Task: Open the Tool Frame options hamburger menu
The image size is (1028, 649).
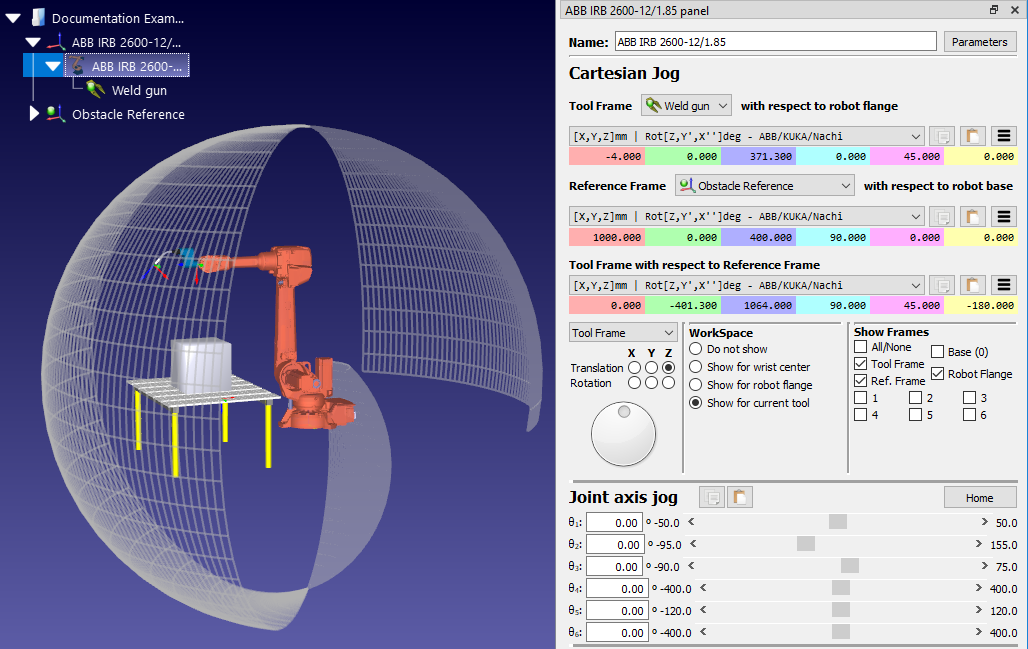Action: [x=1005, y=136]
